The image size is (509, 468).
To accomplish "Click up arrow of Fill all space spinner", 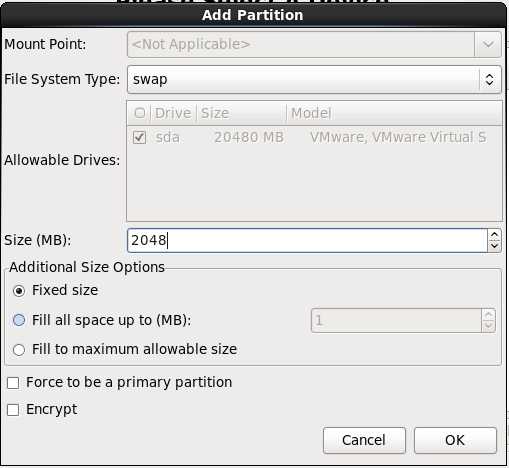I will click(x=489, y=315).
